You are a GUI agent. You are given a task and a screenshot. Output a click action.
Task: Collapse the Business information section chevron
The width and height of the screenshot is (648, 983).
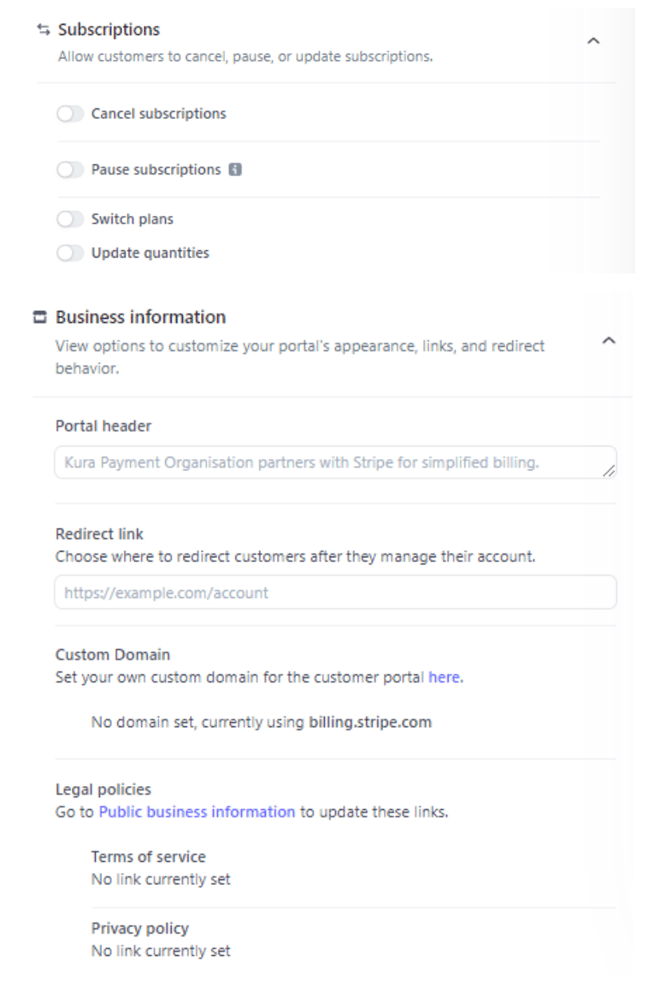point(609,340)
